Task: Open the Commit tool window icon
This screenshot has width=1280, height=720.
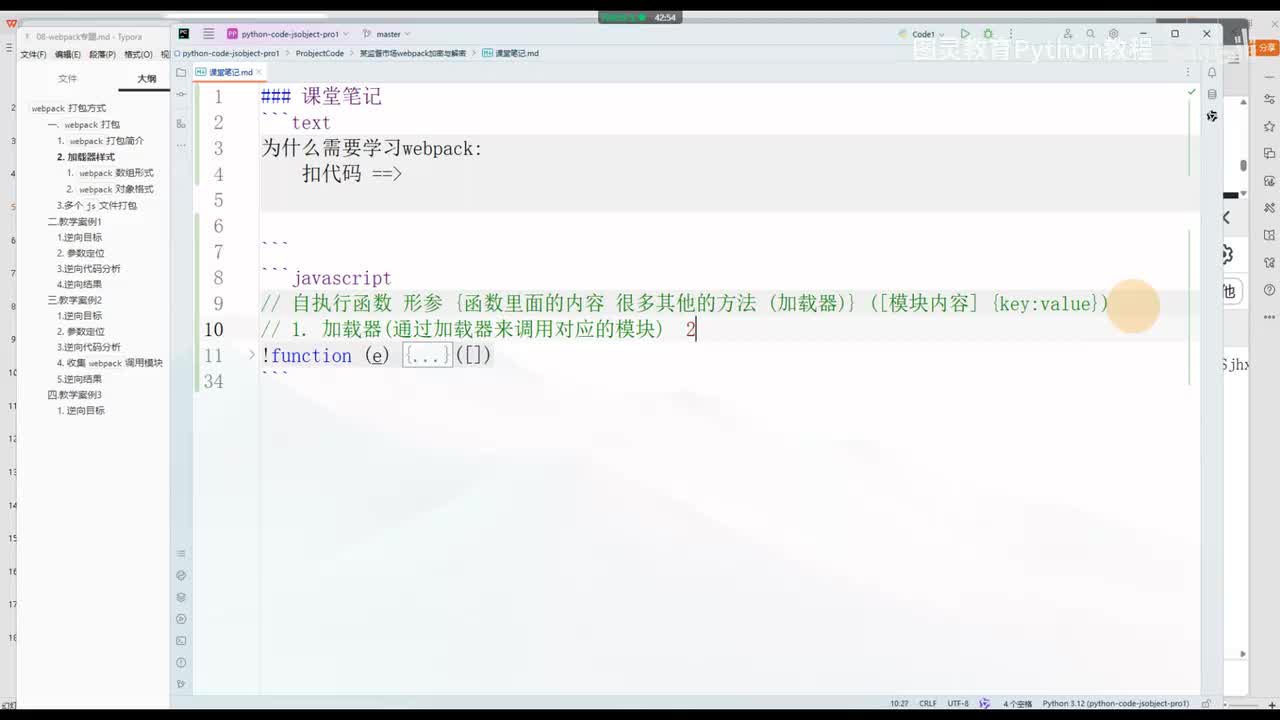Action: point(181,94)
